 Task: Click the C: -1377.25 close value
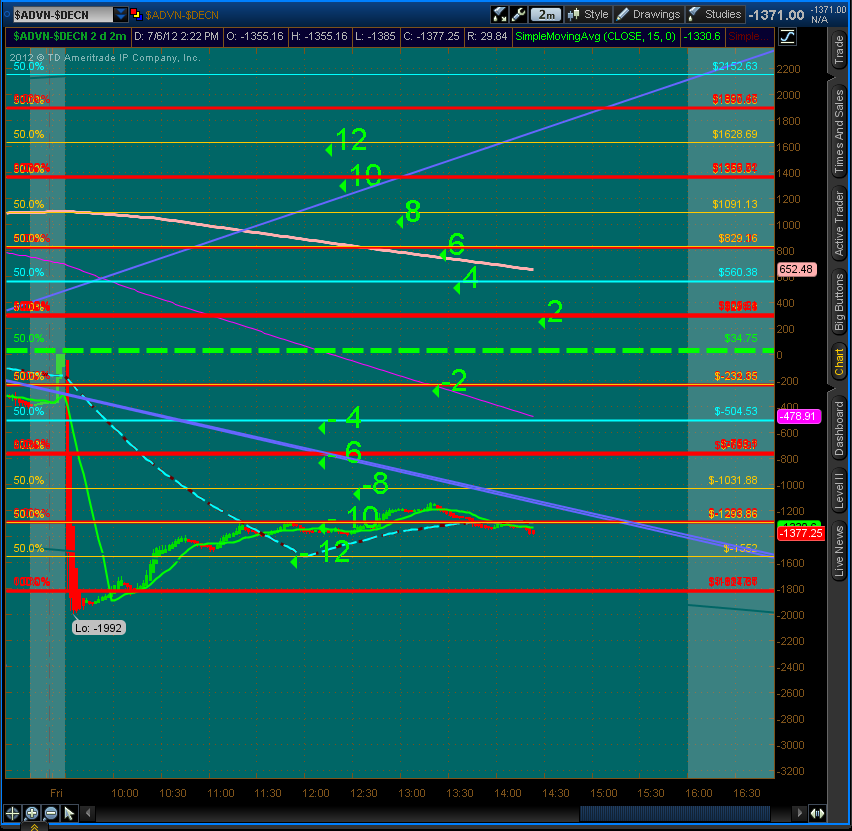[431, 36]
